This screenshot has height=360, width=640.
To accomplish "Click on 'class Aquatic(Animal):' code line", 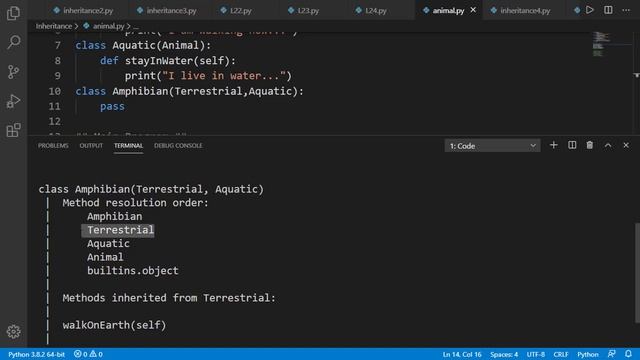I will [x=143, y=45].
